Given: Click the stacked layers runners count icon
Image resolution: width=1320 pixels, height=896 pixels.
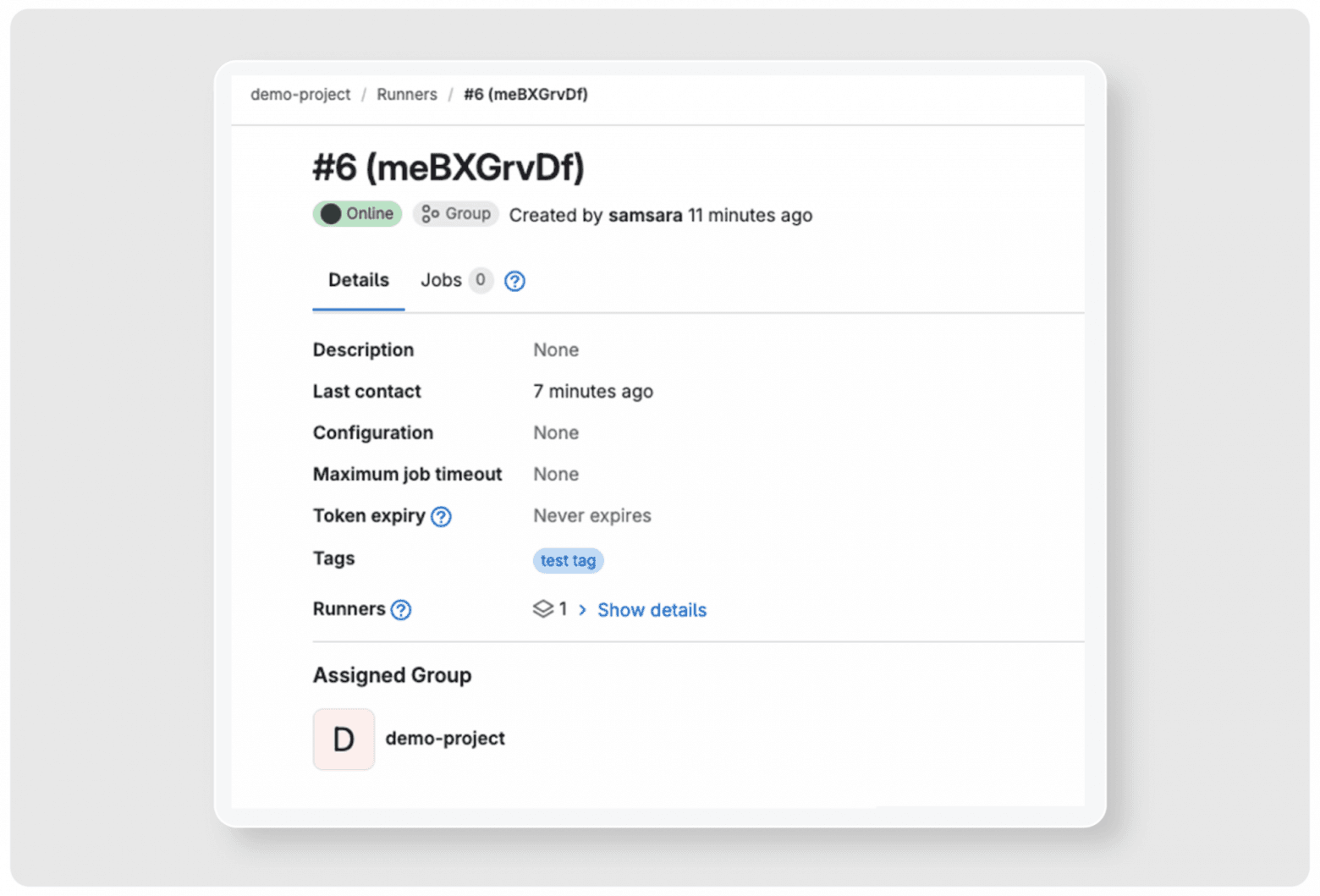Looking at the screenshot, I should 542,609.
